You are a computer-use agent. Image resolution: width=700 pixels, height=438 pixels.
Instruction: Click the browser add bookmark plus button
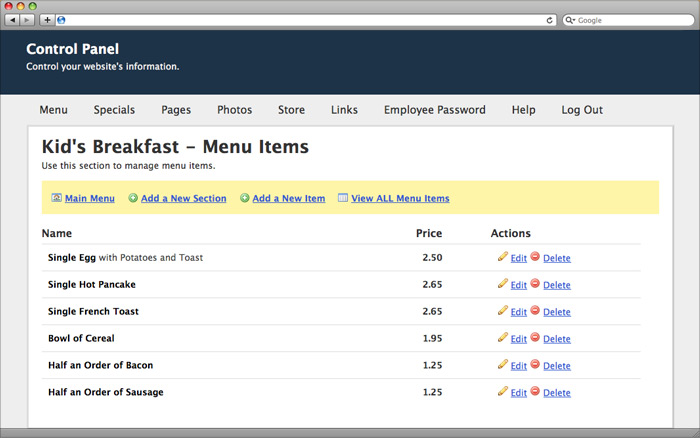(47, 20)
